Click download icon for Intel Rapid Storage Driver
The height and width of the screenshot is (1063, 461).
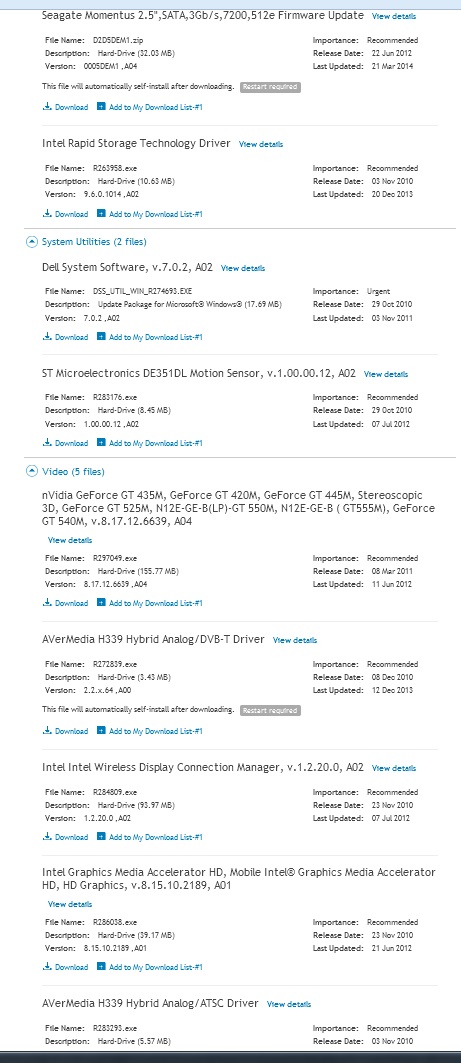pyautogui.click(x=47, y=214)
